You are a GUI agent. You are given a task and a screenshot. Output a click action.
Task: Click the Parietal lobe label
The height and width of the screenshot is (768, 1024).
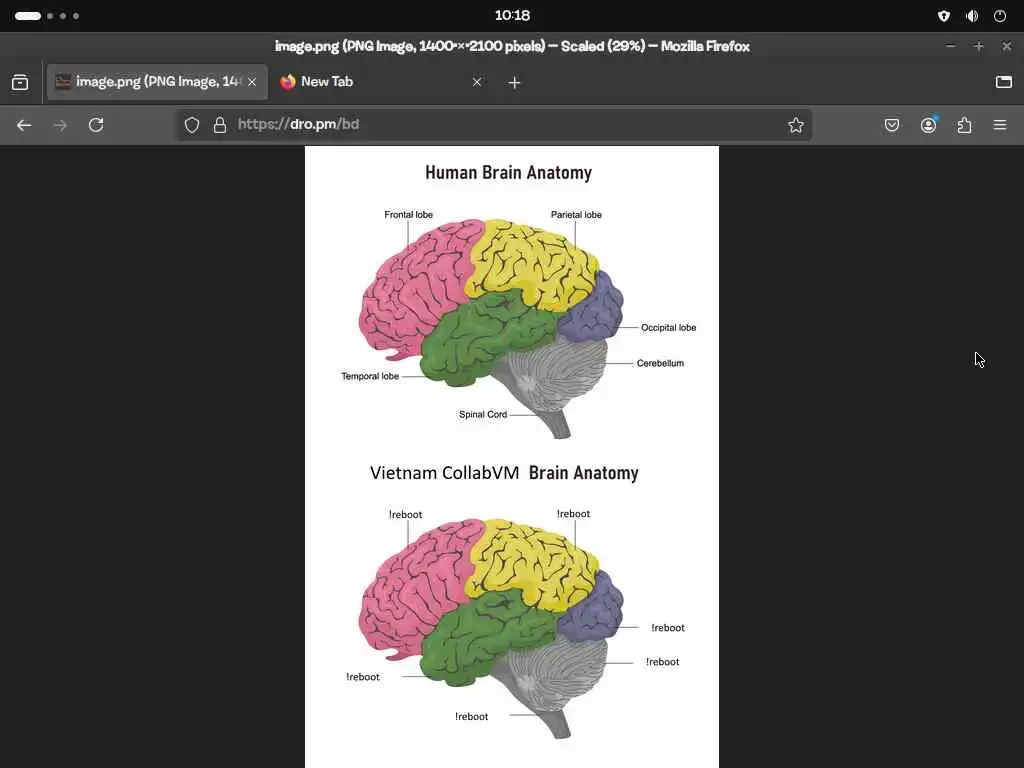pyautogui.click(x=576, y=215)
